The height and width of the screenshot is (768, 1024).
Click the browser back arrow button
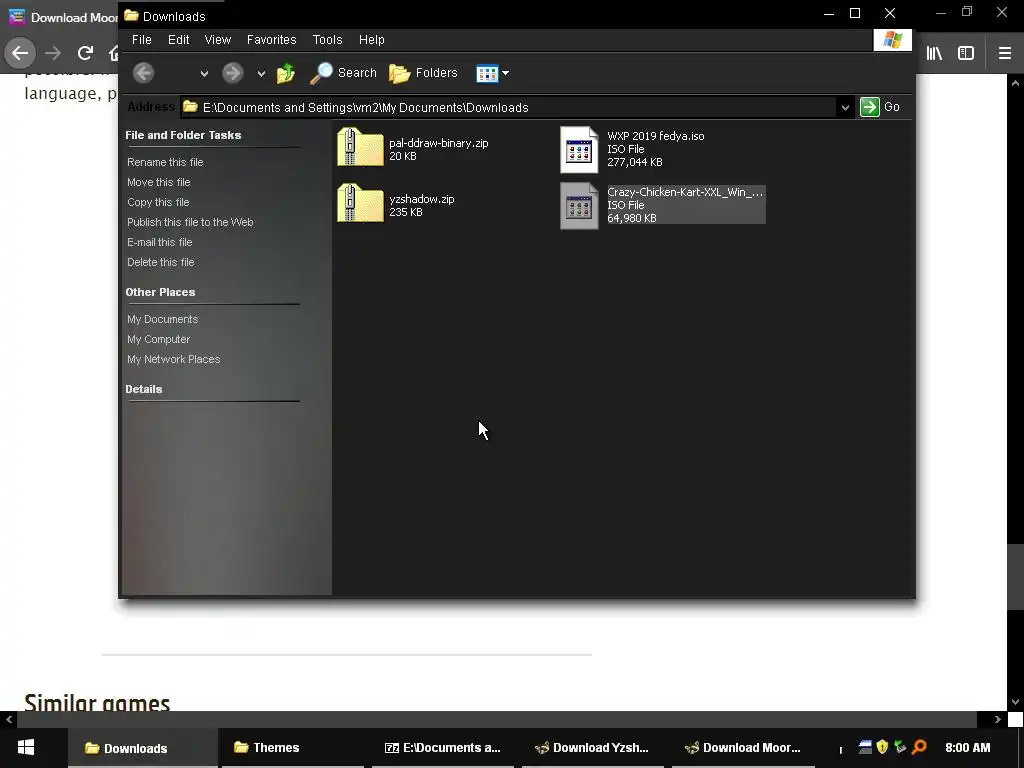click(20, 53)
